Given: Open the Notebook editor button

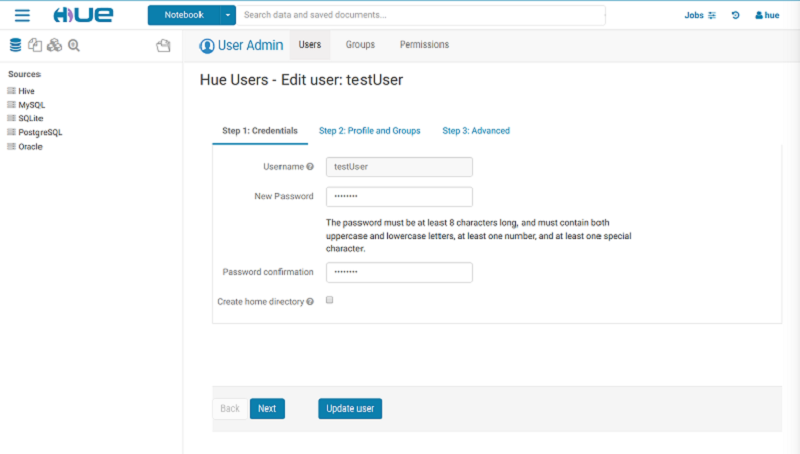Looking at the screenshot, I should [x=184, y=15].
